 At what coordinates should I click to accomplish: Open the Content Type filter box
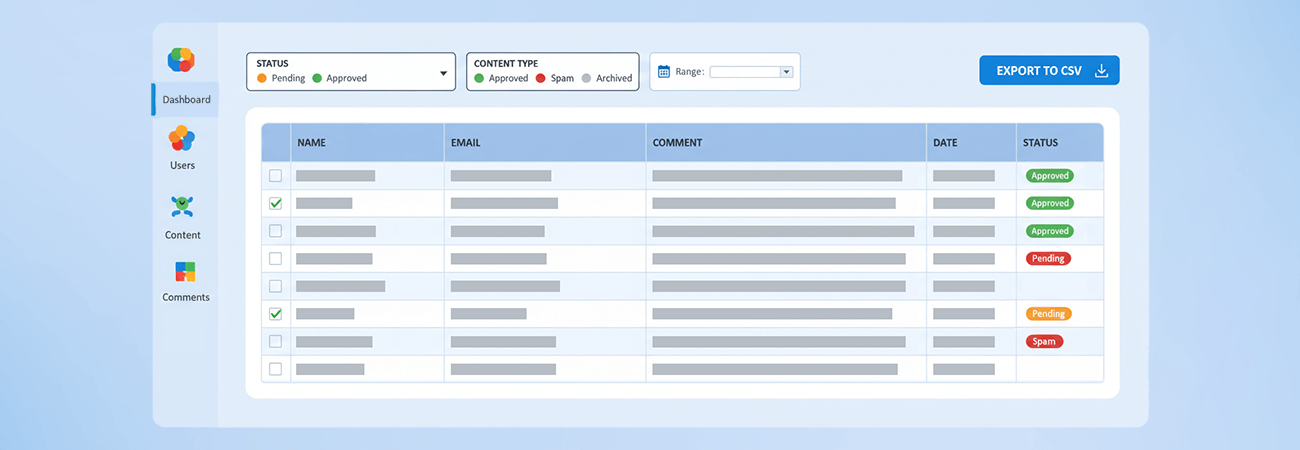(552, 71)
